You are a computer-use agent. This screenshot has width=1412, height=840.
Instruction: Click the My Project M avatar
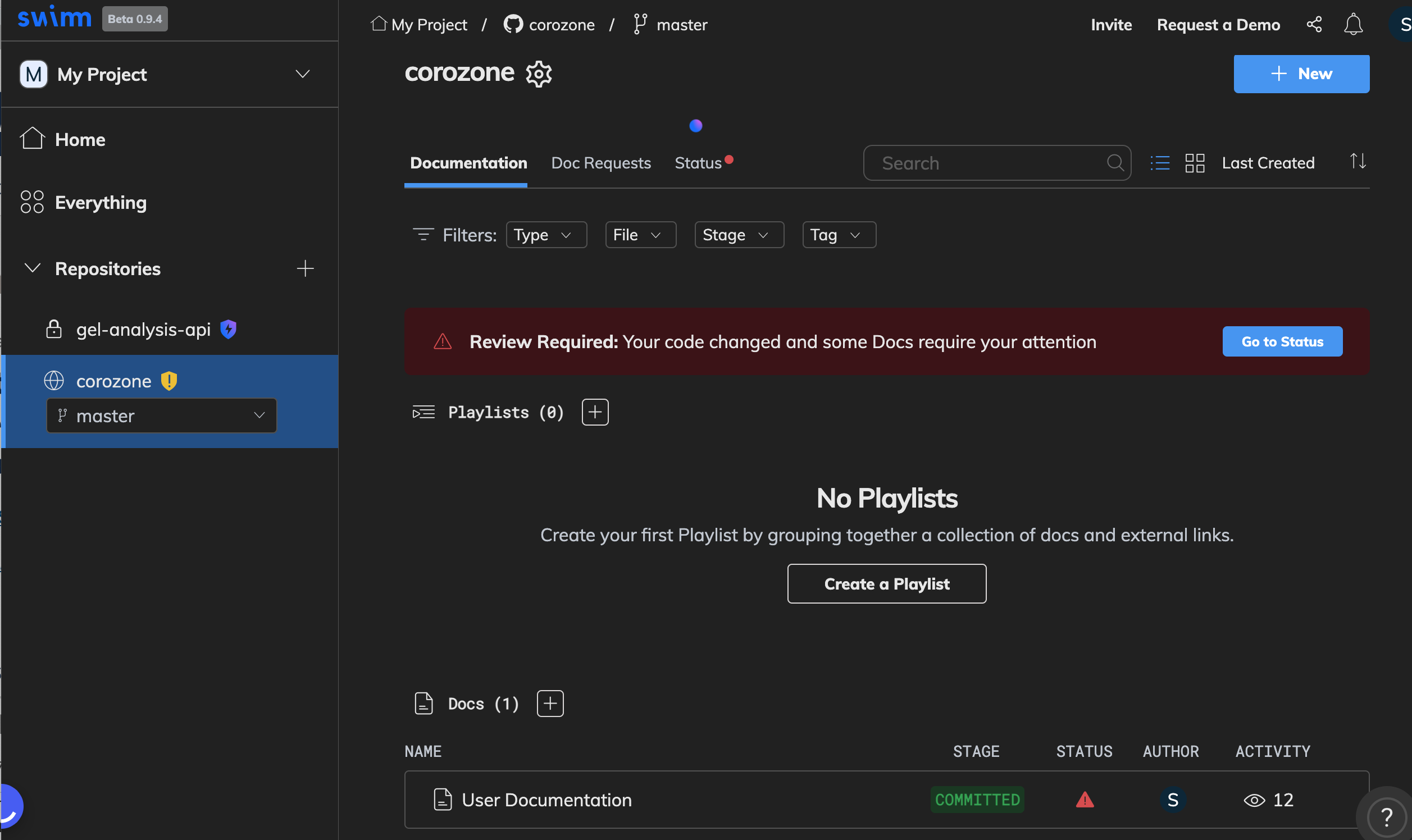(x=33, y=74)
